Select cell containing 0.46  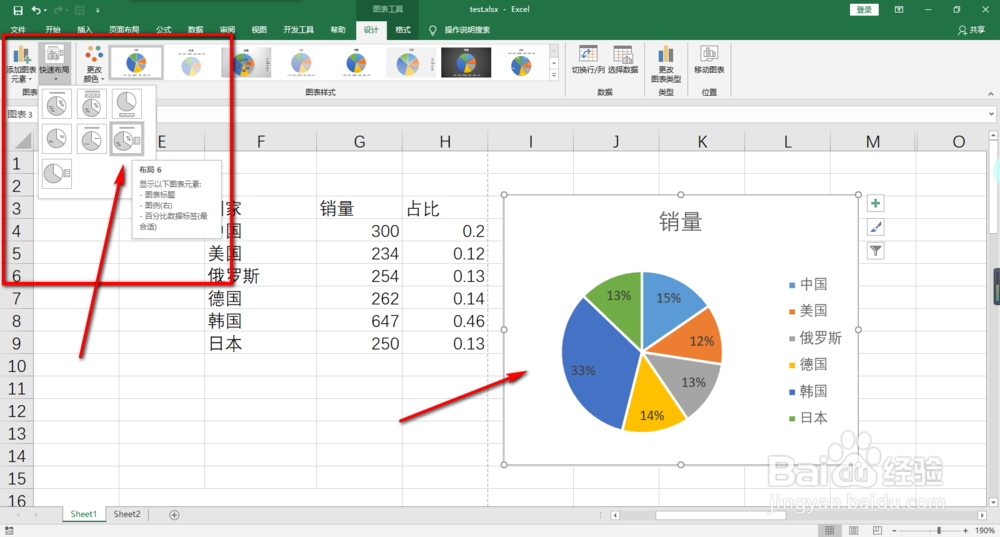445,321
